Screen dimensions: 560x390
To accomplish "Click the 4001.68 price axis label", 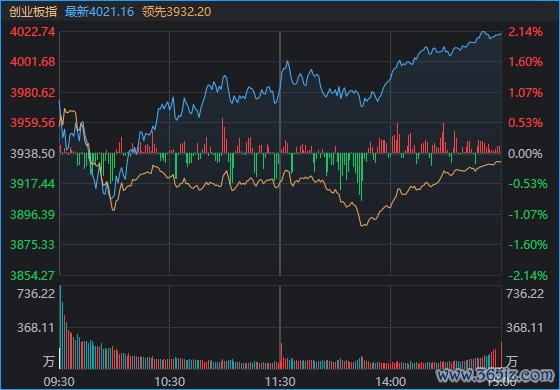I will tap(32, 62).
